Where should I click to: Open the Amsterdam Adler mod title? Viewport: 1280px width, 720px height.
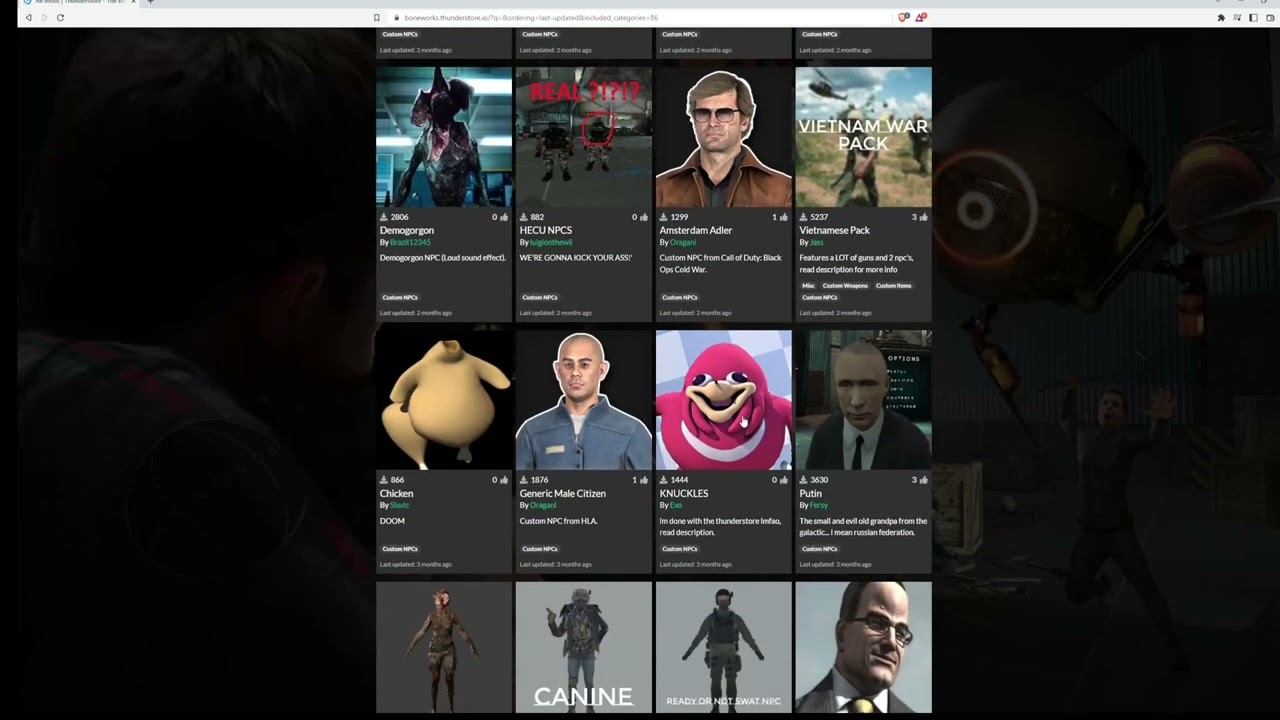696,230
